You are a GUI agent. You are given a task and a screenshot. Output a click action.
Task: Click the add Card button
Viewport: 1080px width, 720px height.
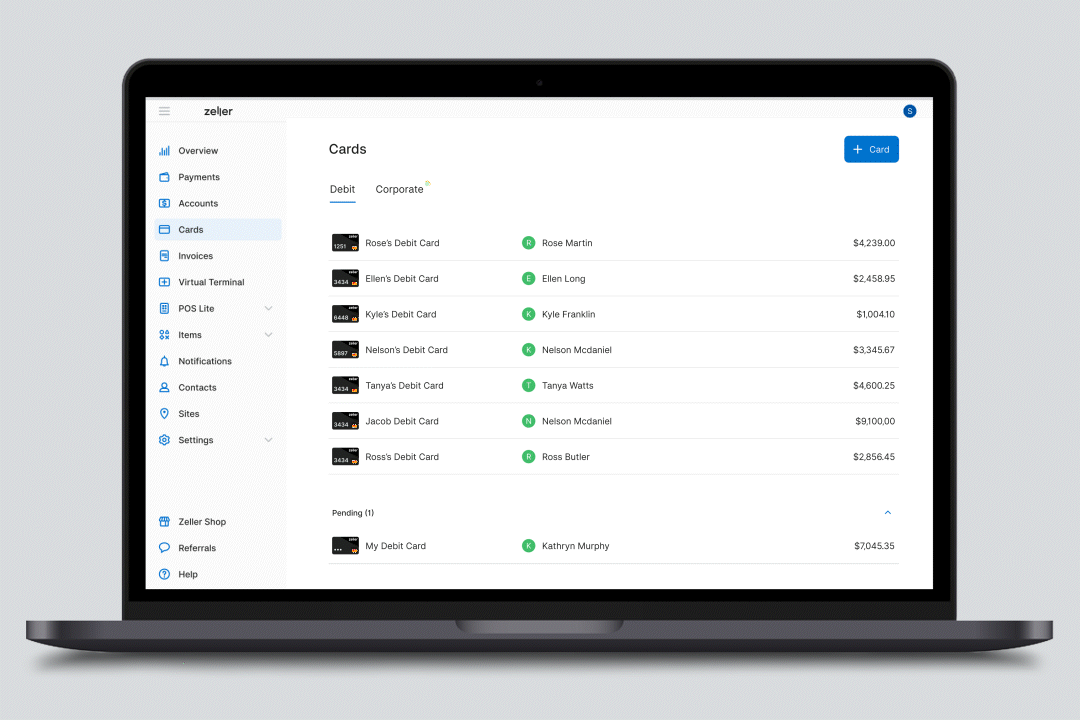point(871,149)
